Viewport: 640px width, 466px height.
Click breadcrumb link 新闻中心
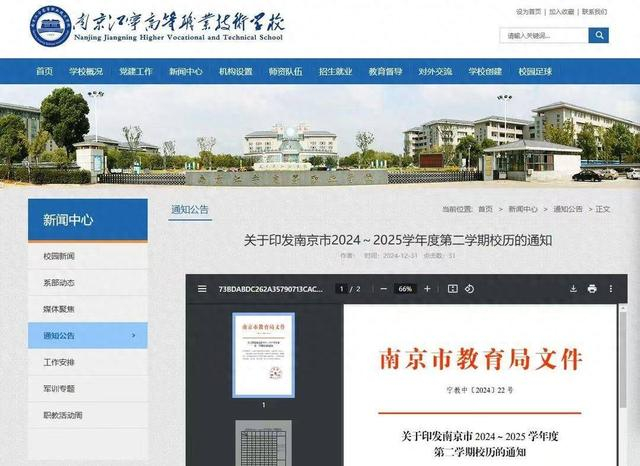(x=523, y=209)
